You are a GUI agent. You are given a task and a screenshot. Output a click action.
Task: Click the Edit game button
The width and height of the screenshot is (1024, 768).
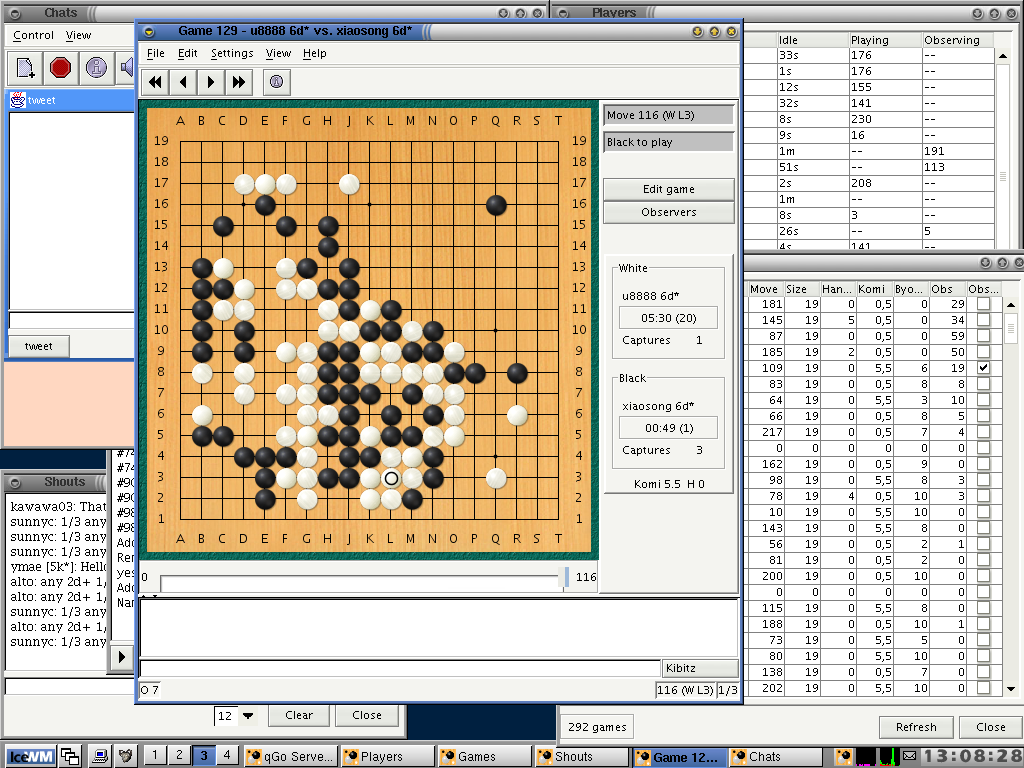coord(668,189)
